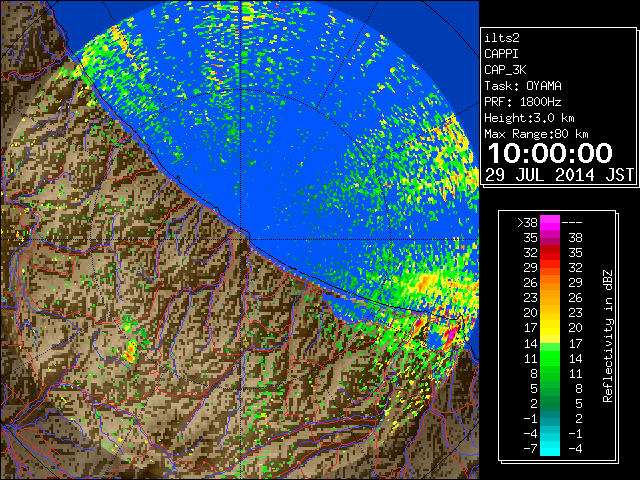640x480 pixels.
Task: Pick the red band of the color bar
Action: pyautogui.click(x=550, y=253)
